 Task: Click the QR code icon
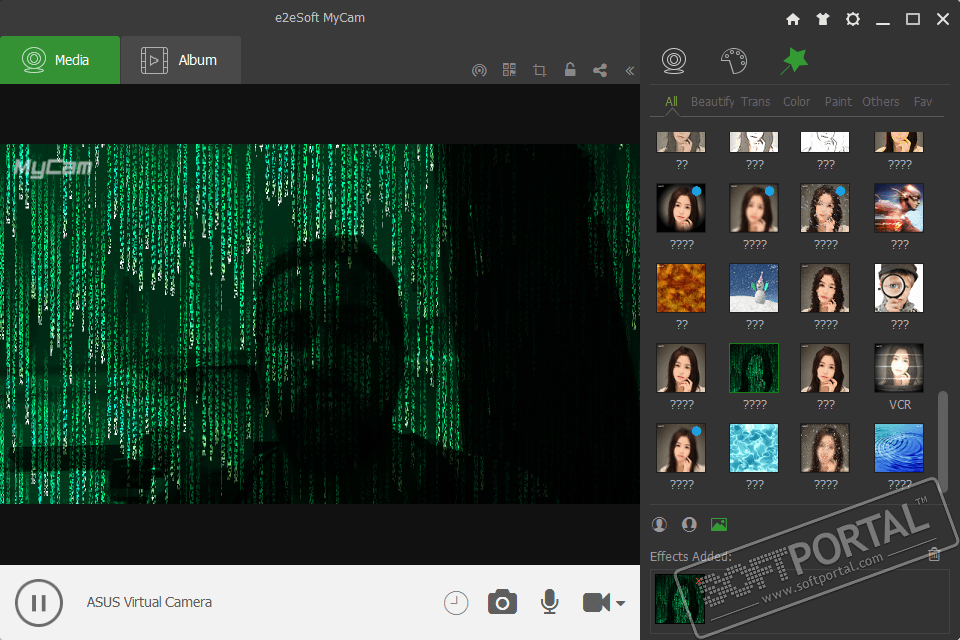pyautogui.click(x=509, y=70)
